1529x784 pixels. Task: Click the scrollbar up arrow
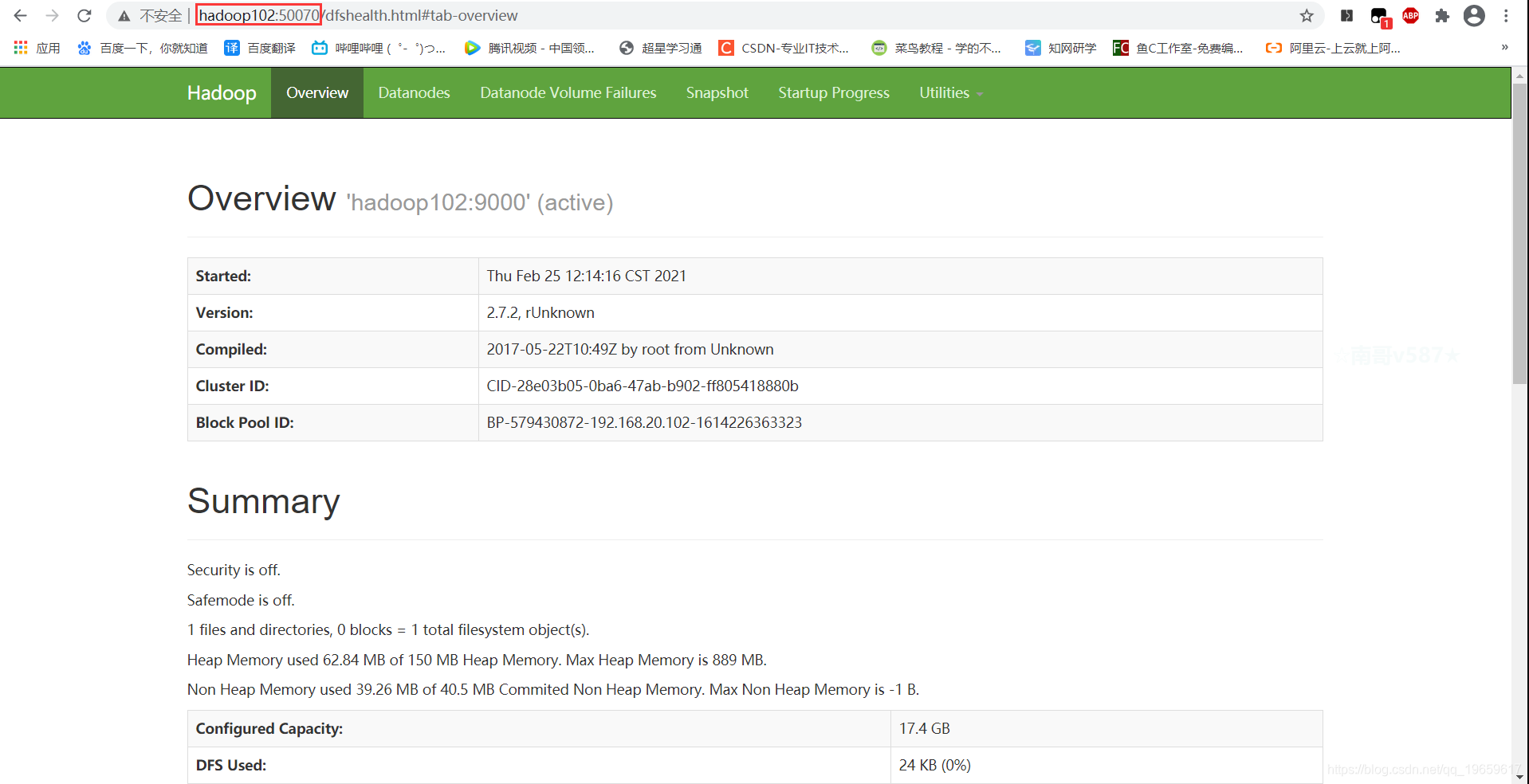click(1519, 76)
